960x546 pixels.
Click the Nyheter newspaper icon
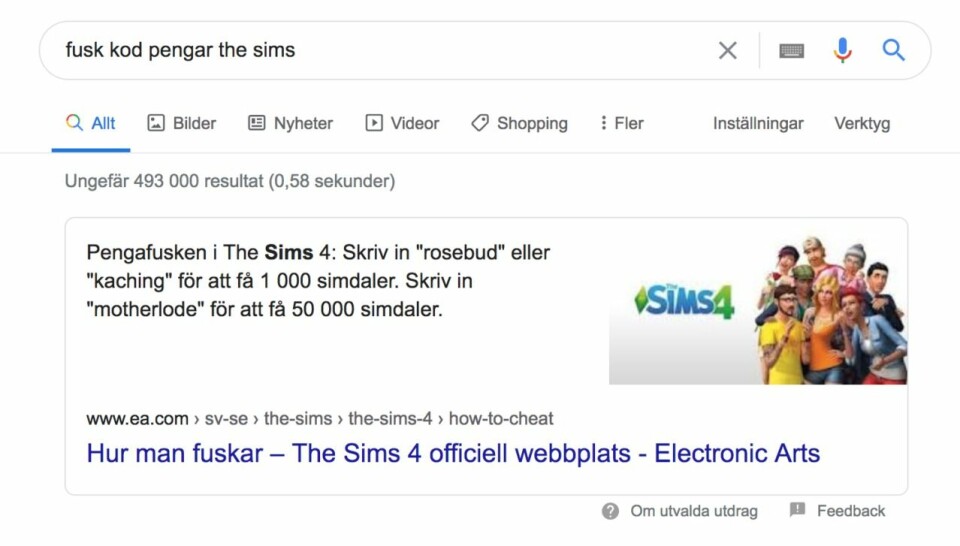click(x=257, y=123)
